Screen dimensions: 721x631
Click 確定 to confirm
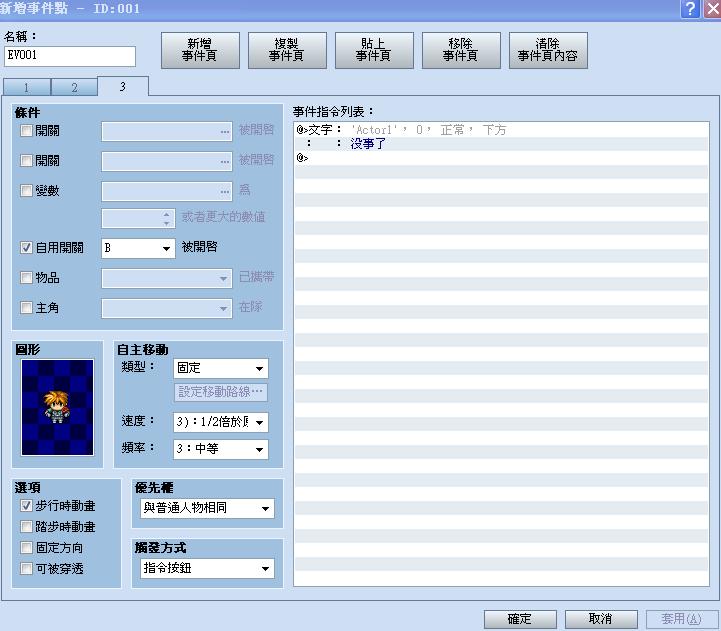520,619
